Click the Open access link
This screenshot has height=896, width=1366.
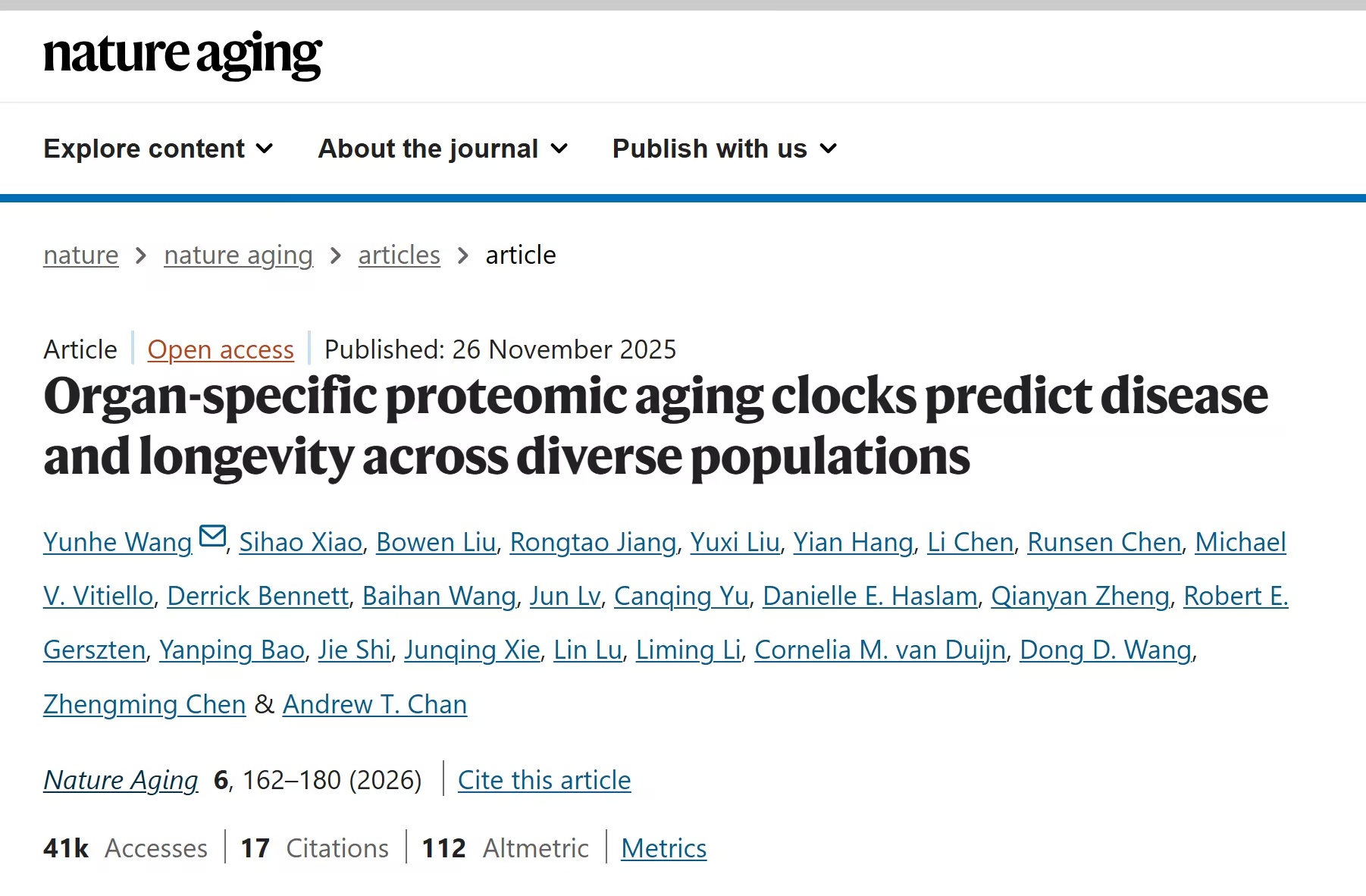[x=221, y=349]
